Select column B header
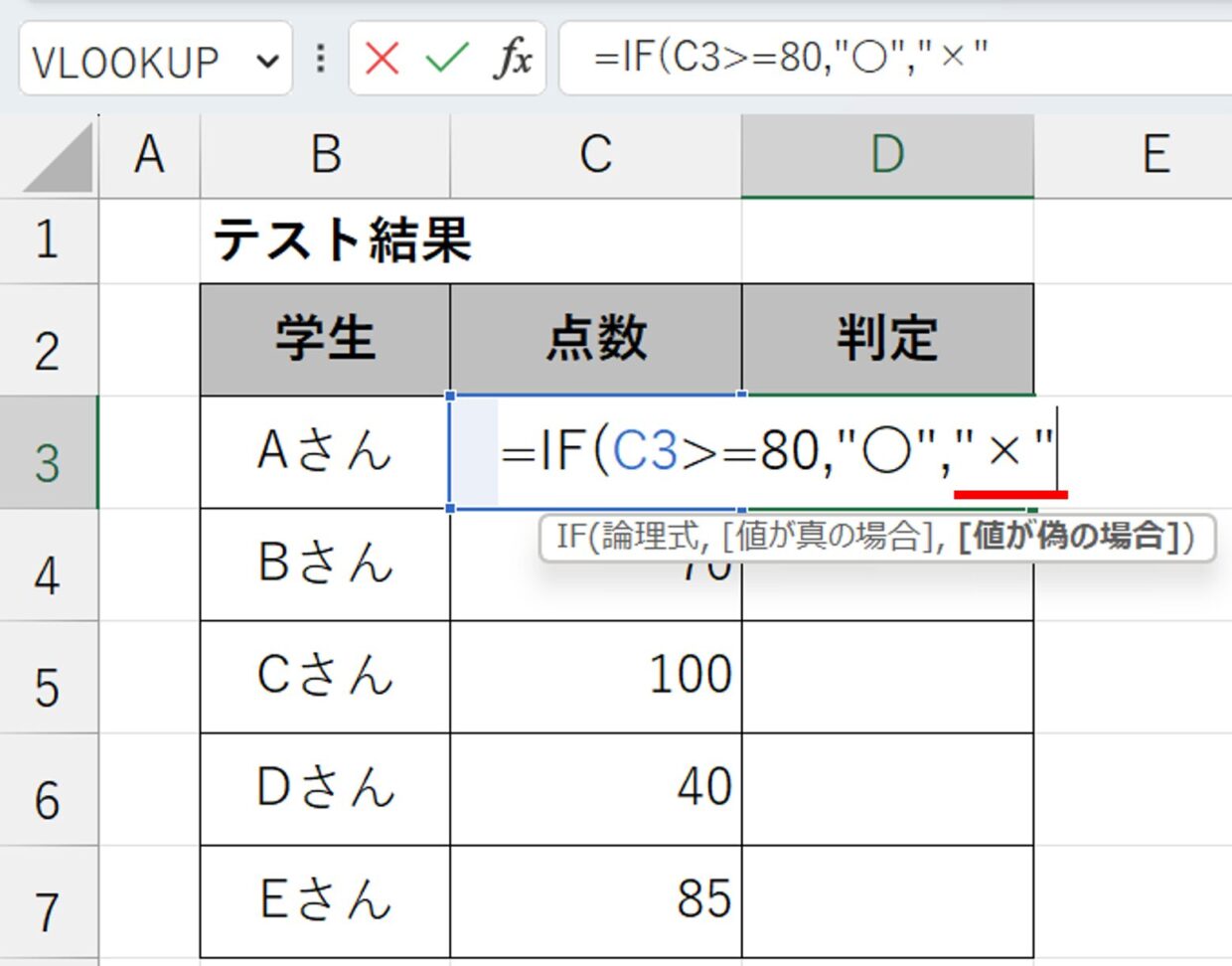The width and height of the screenshot is (1232, 966). coord(326,155)
